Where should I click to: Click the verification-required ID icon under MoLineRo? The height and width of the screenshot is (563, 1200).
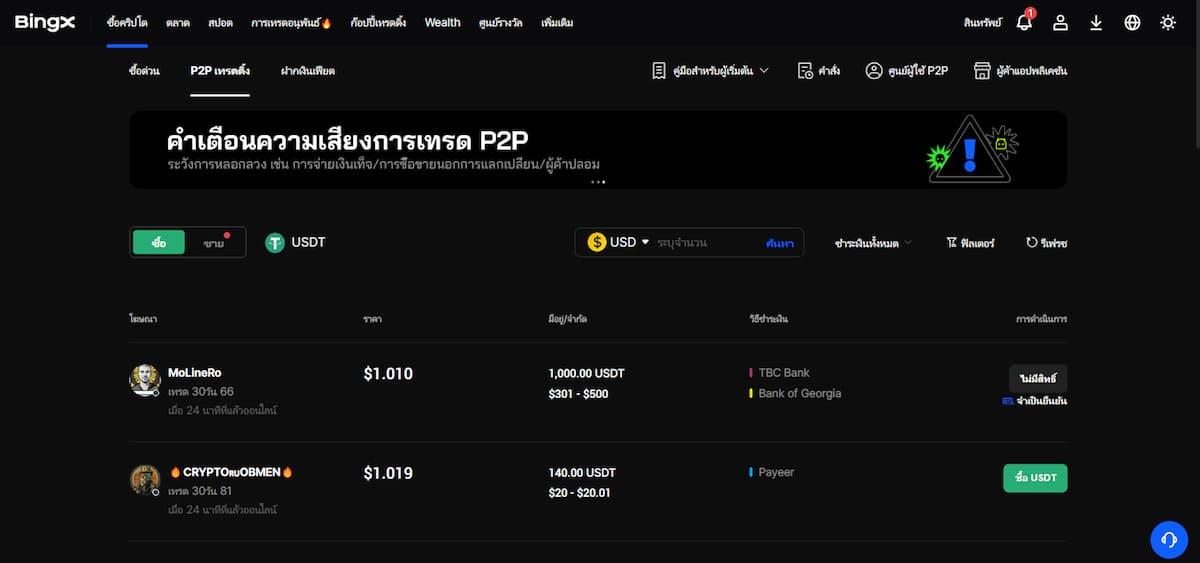point(1007,401)
